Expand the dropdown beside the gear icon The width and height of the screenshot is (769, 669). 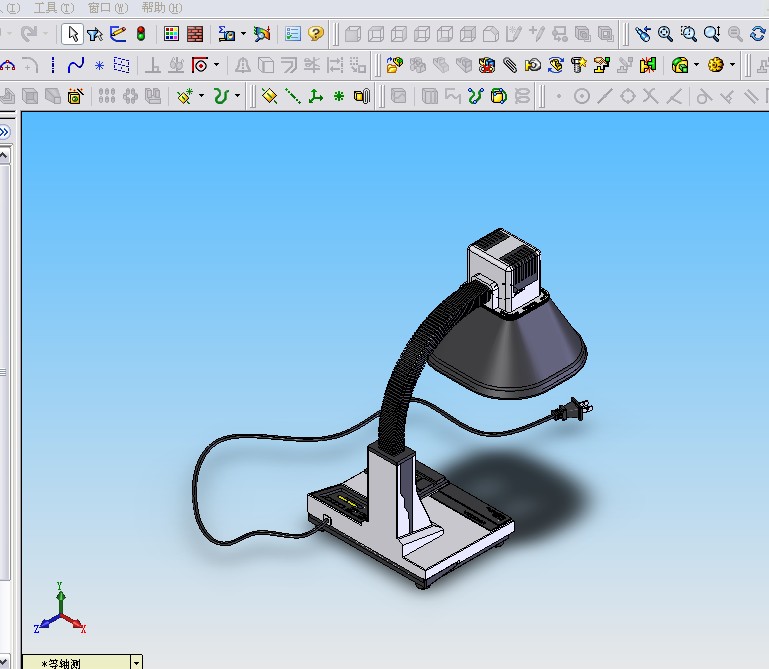(x=732, y=65)
